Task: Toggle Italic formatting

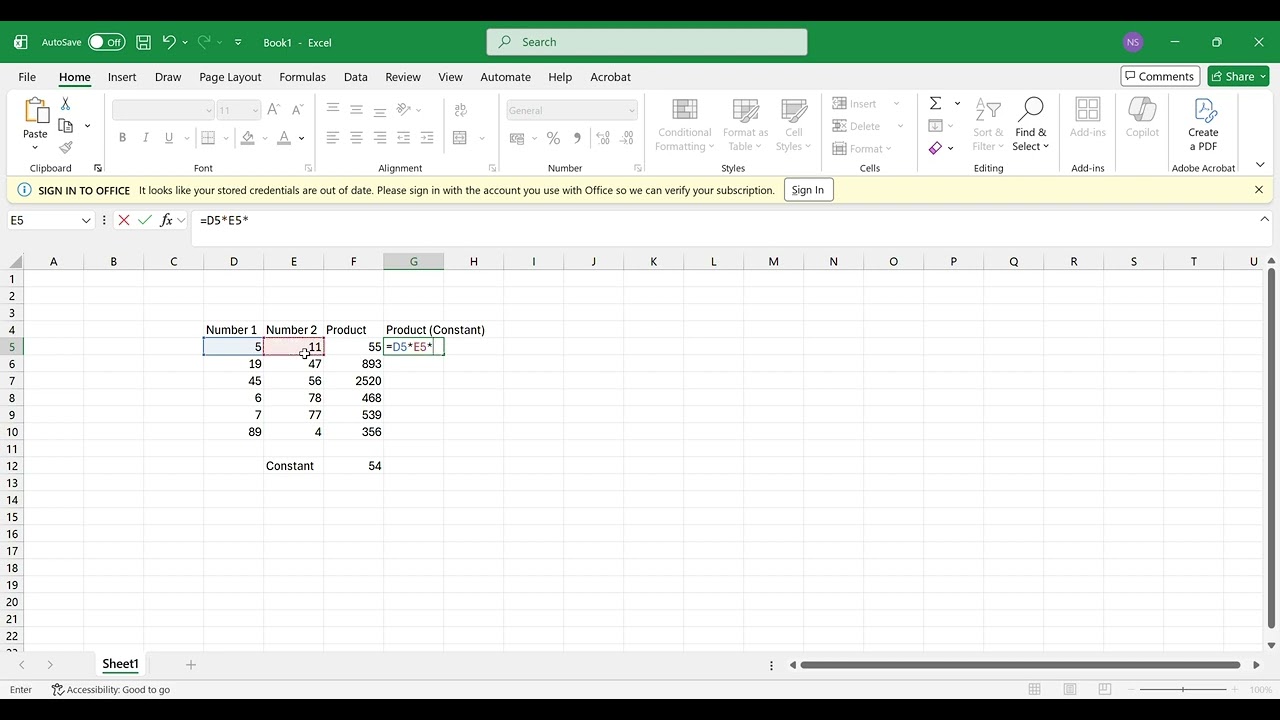Action: coord(145,138)
